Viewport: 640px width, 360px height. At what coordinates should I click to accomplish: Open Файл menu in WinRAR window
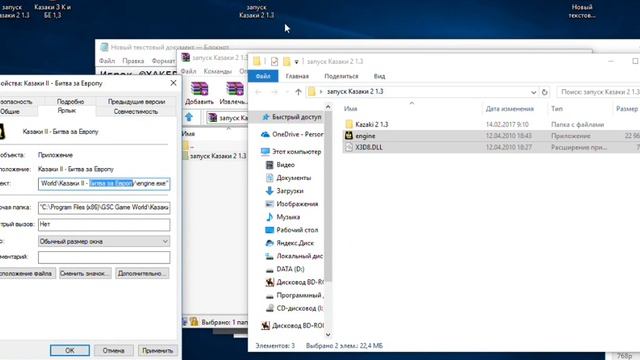189,71
